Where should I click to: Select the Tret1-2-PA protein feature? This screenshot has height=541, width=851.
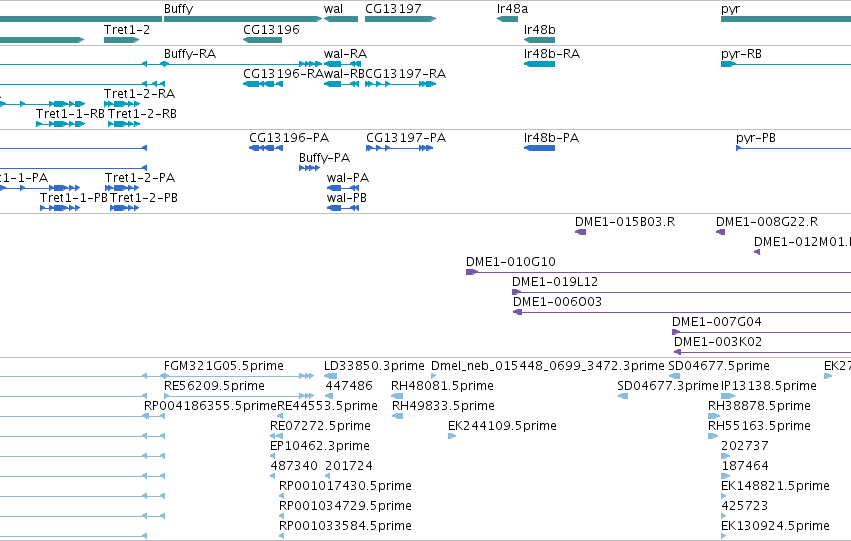pos(122,188)
